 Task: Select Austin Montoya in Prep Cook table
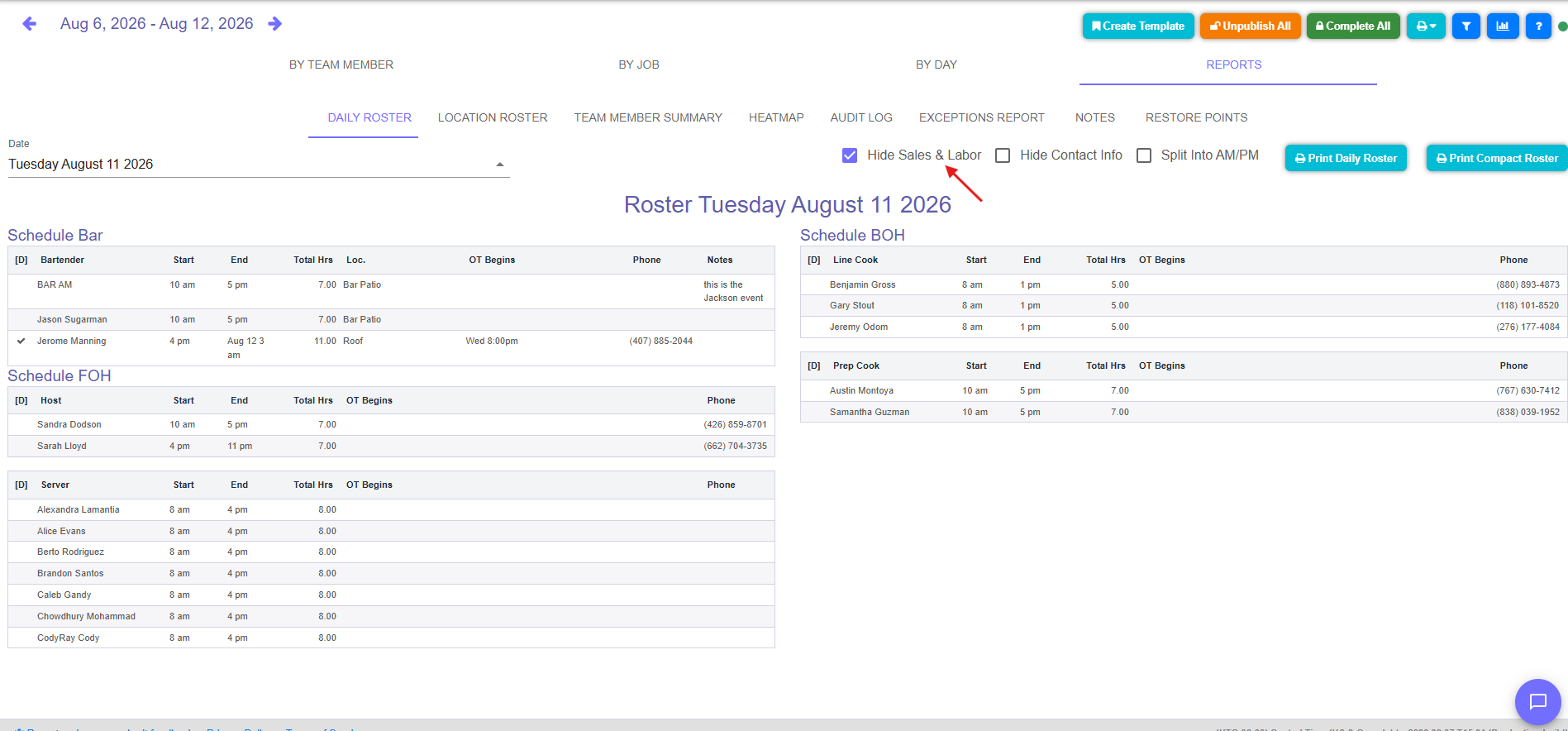[862, 390]
